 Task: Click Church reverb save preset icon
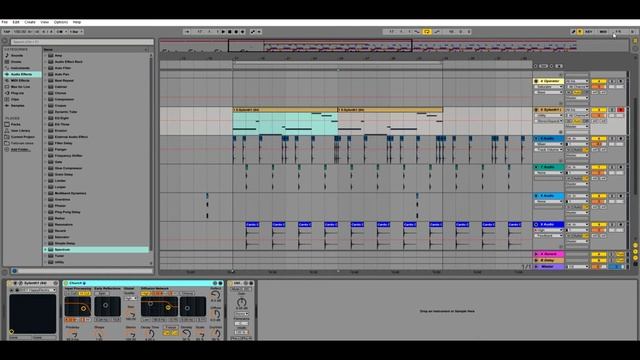(220, 283)
